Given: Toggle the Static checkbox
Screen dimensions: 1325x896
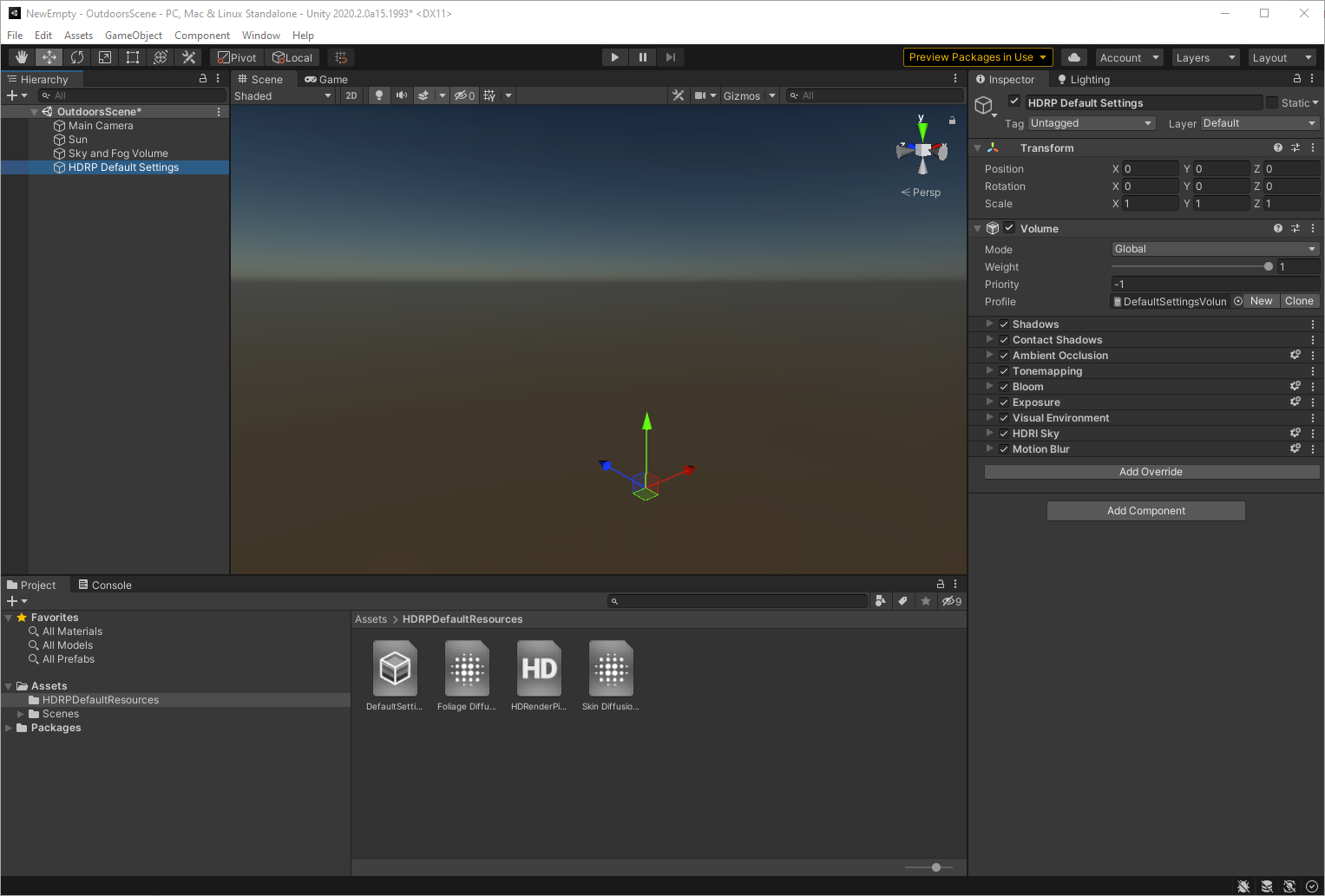Looking at the screenshot, I should coord(1272,102).
